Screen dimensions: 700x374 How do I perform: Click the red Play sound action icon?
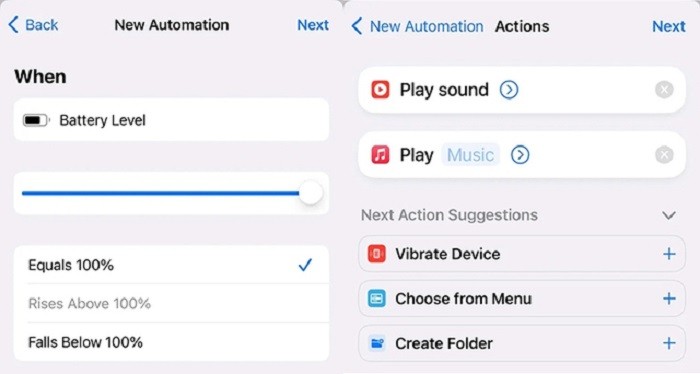[380, 90]
